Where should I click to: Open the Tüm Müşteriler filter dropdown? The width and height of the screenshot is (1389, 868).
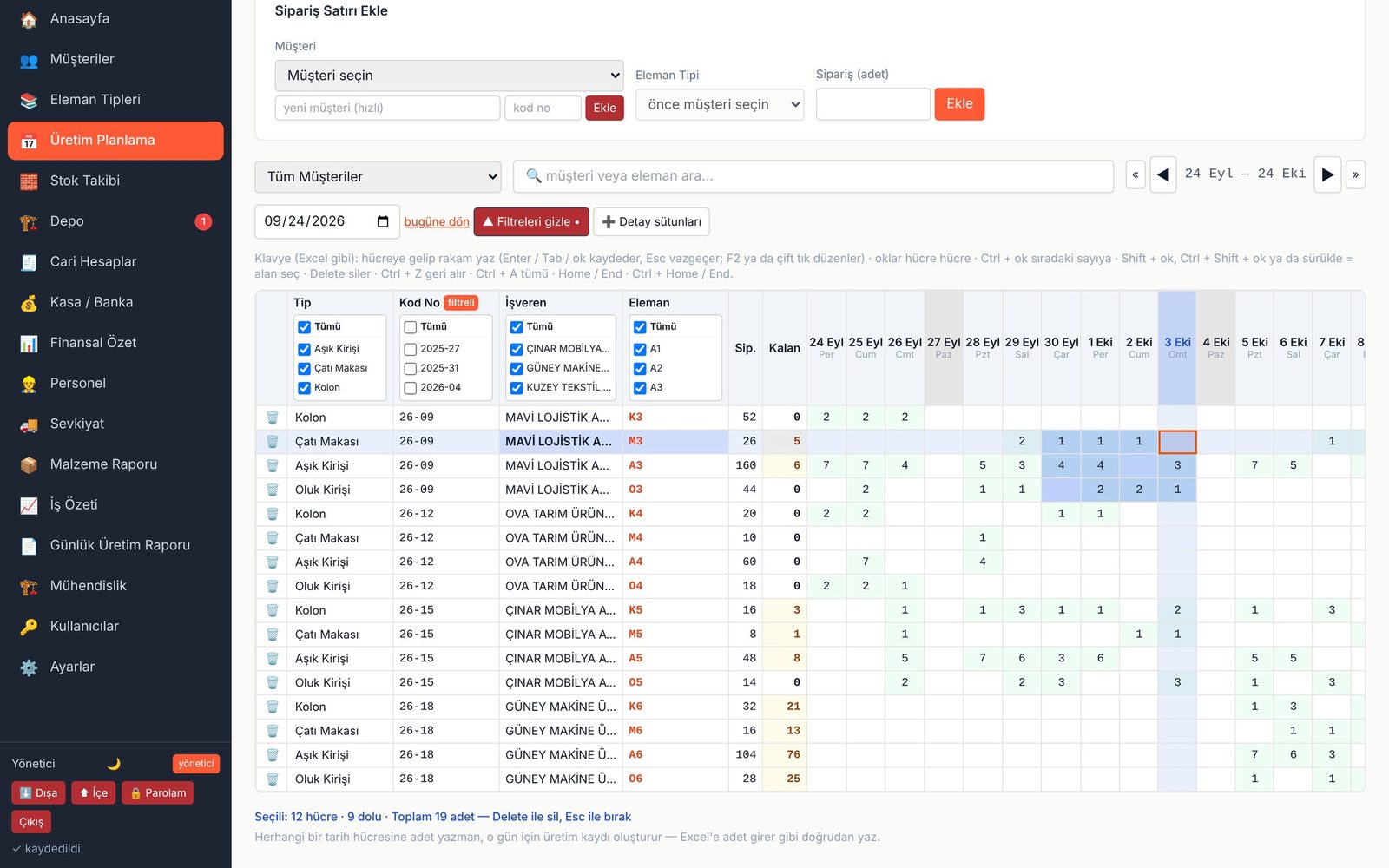(379, 177)
